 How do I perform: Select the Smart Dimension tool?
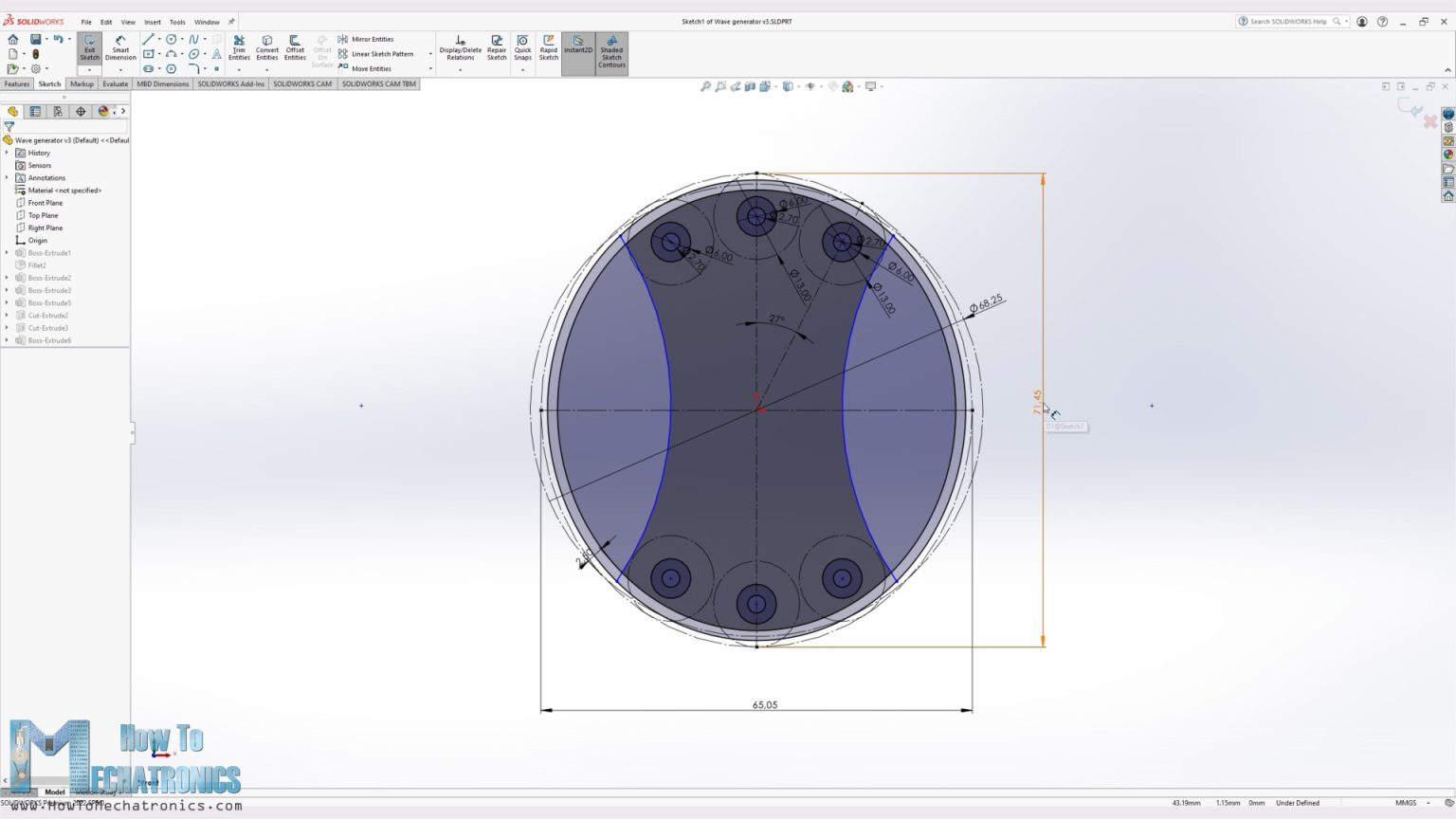click(x=120, y=47)
